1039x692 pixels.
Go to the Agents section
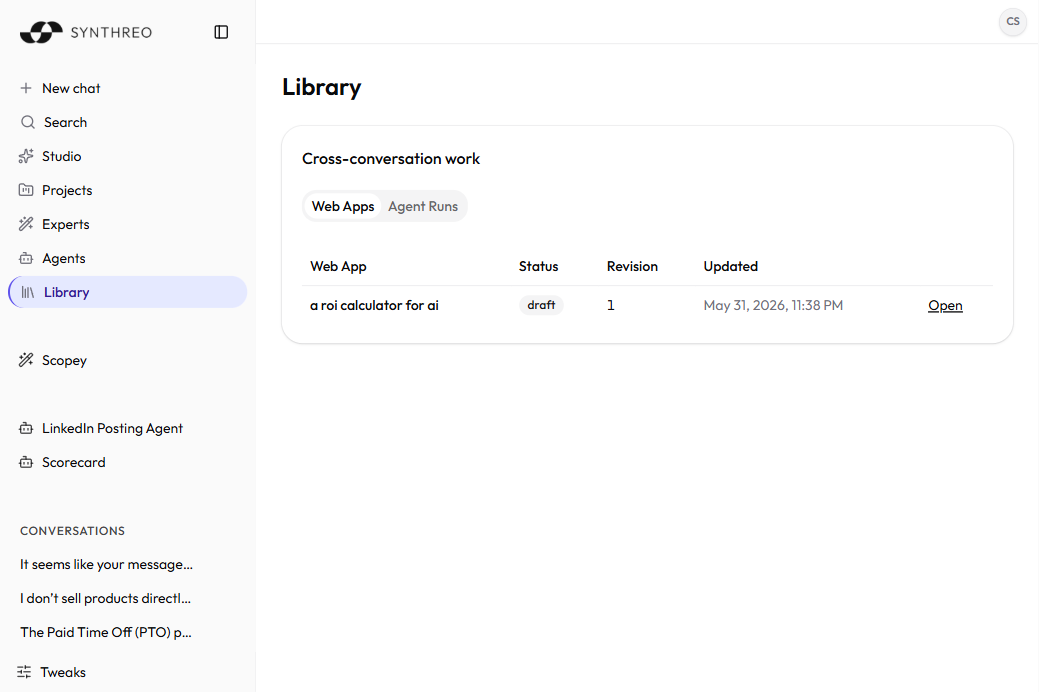click(x=128, y=258)
